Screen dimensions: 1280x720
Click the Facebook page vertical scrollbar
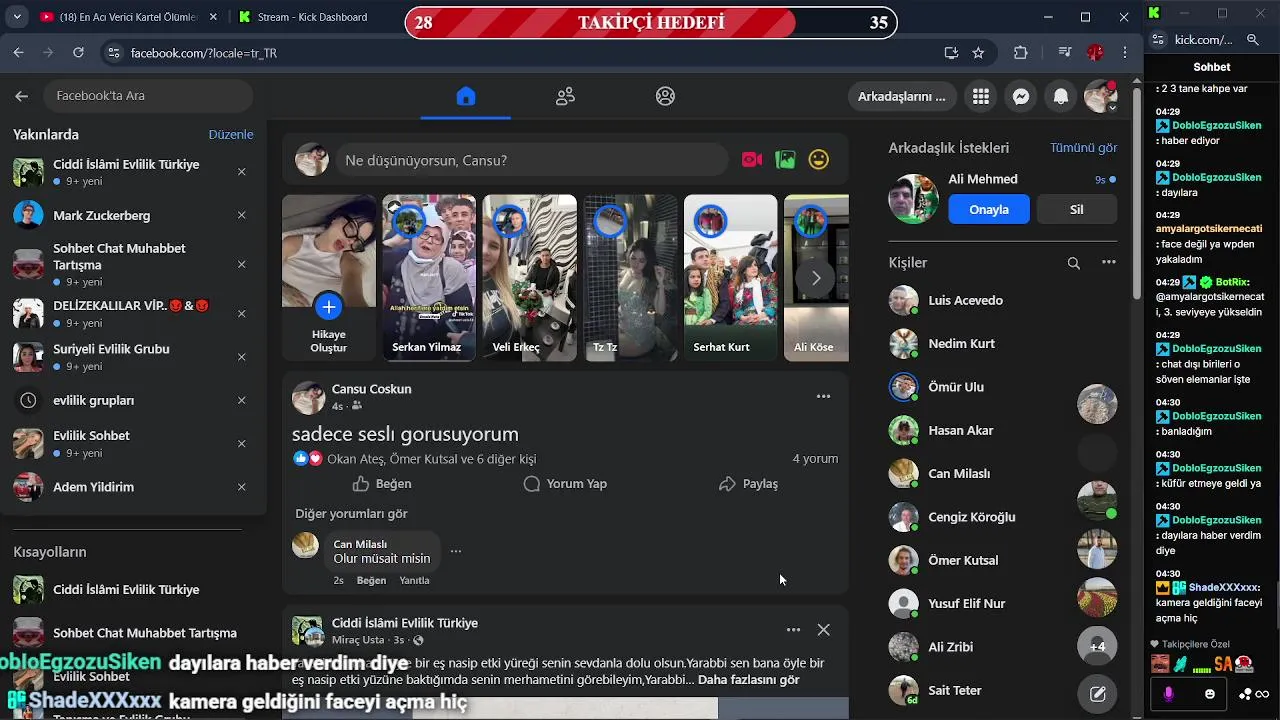[1137, 195]
